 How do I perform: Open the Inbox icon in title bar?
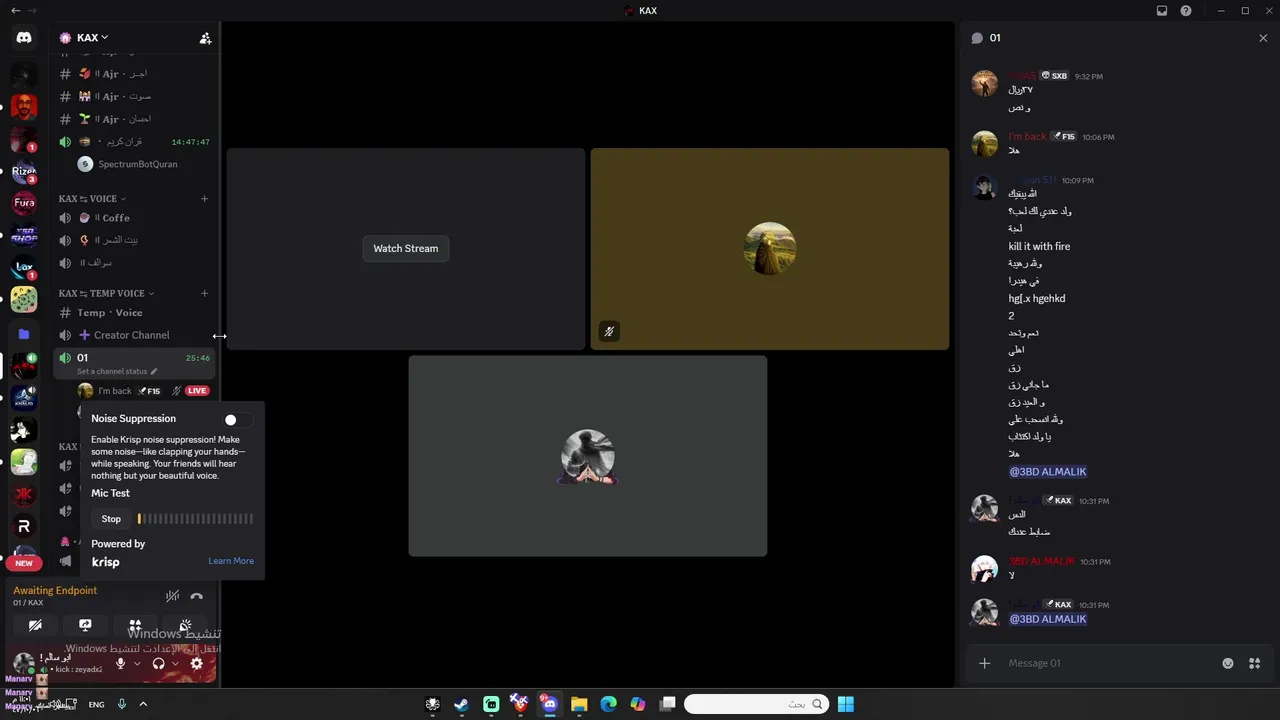(x=1162, y=11)
